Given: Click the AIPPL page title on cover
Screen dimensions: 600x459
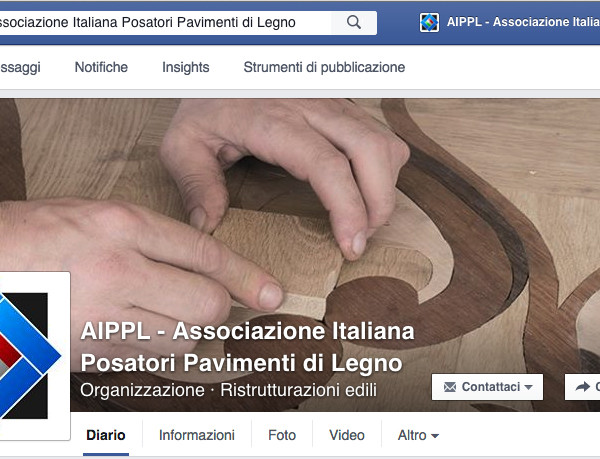Looking at the screenshot, I should tap(247, 347).
